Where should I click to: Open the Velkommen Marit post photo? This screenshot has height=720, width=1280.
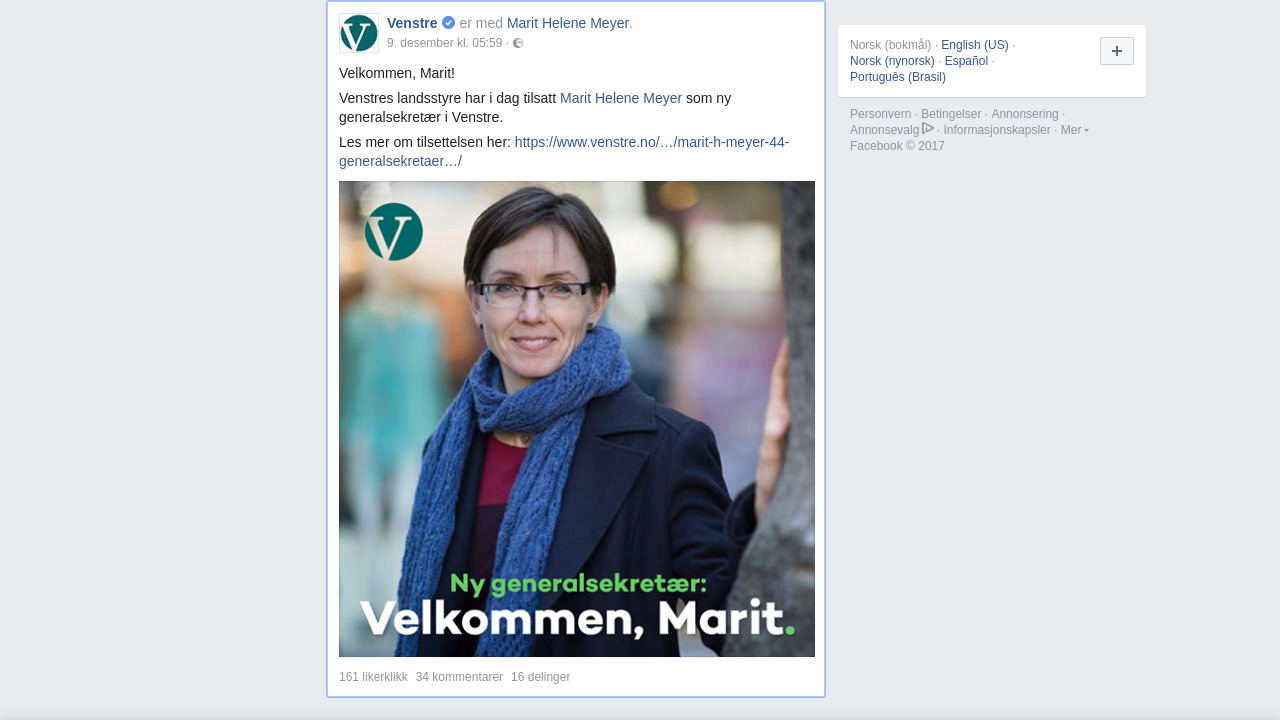coord(577,419)
